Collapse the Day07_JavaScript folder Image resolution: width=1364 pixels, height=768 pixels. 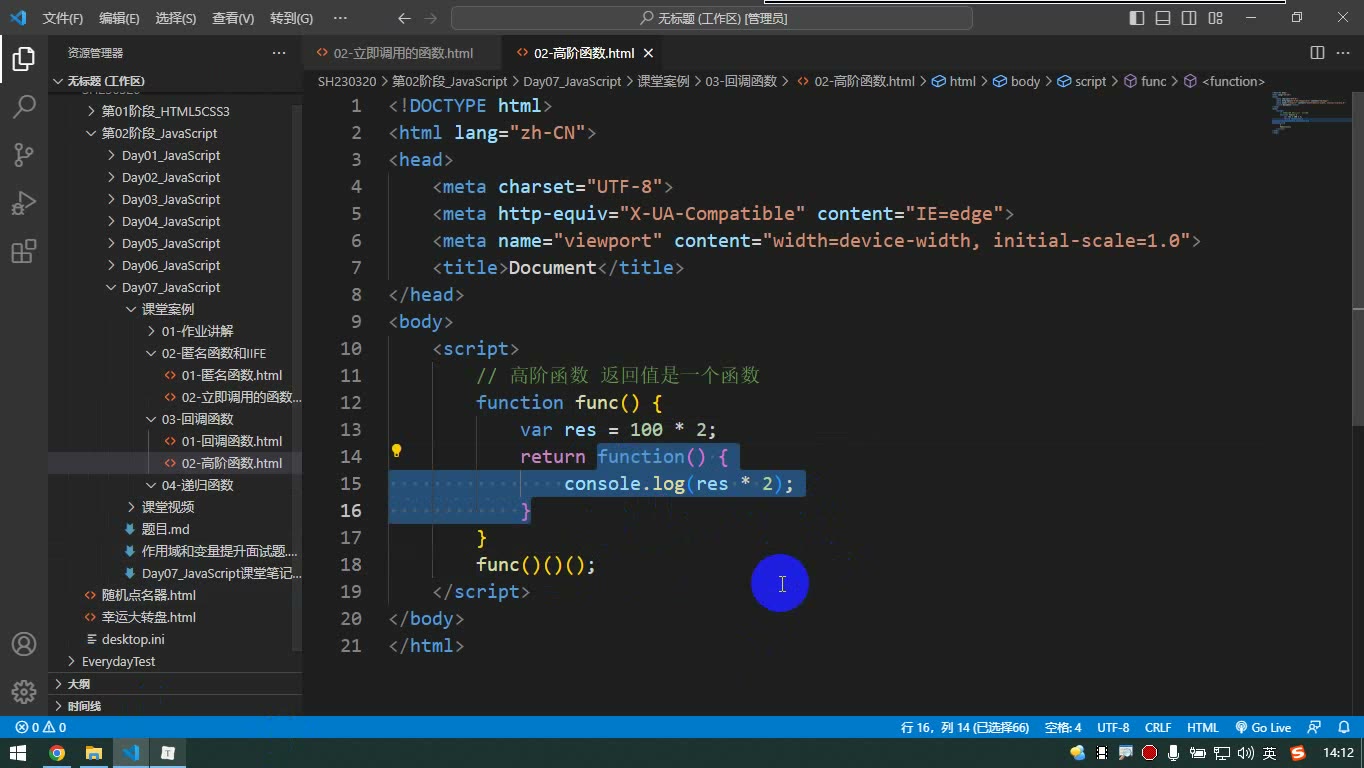[x=170, y=287]
